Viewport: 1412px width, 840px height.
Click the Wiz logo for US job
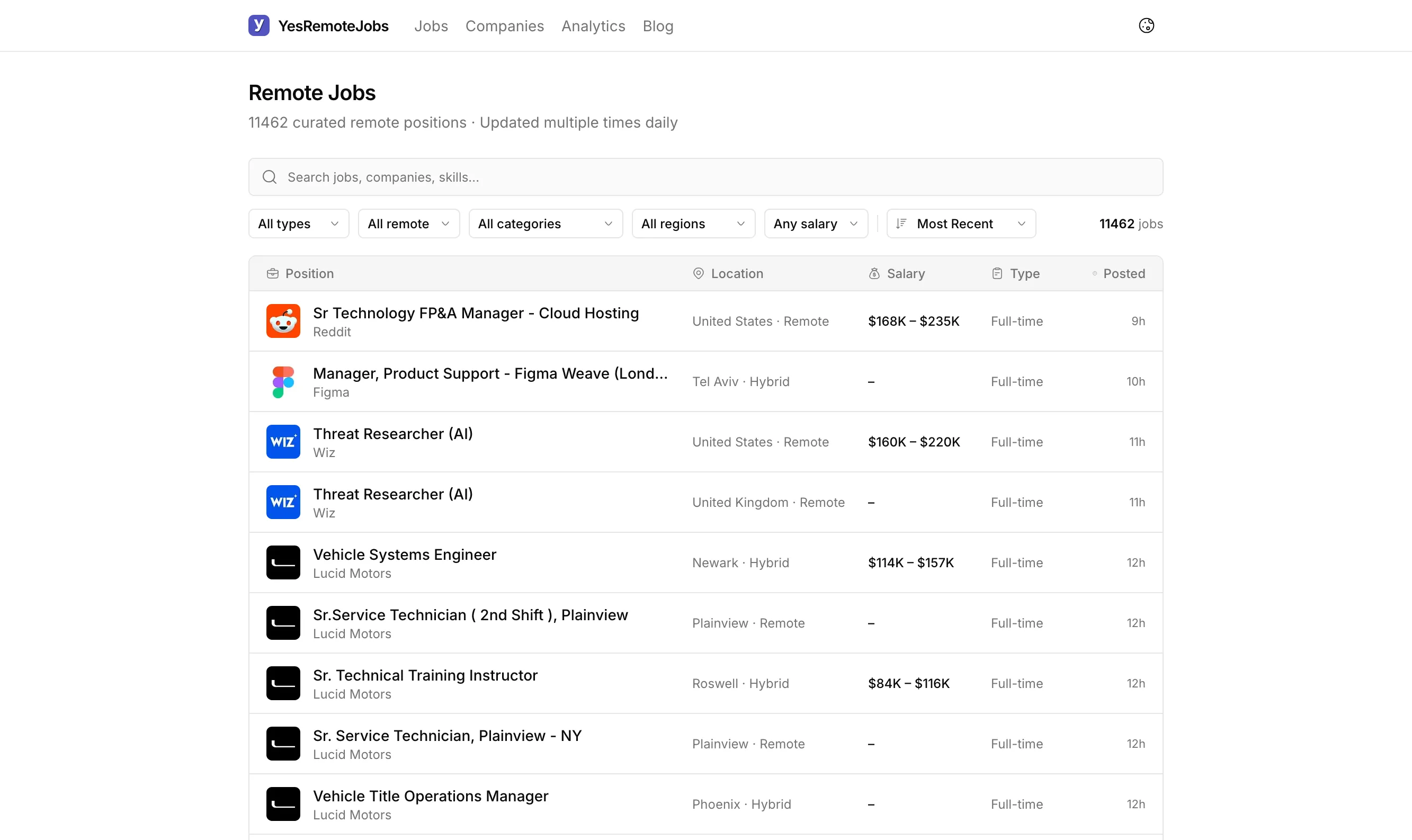click(283, 442)
